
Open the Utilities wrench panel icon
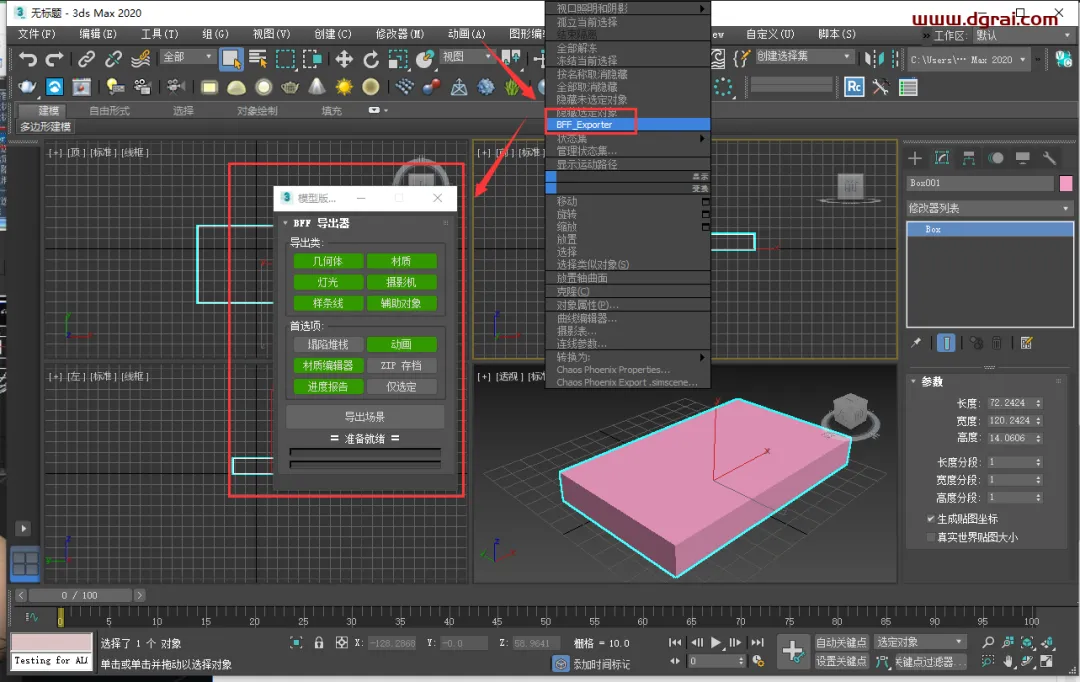[x=1049, y=158]
